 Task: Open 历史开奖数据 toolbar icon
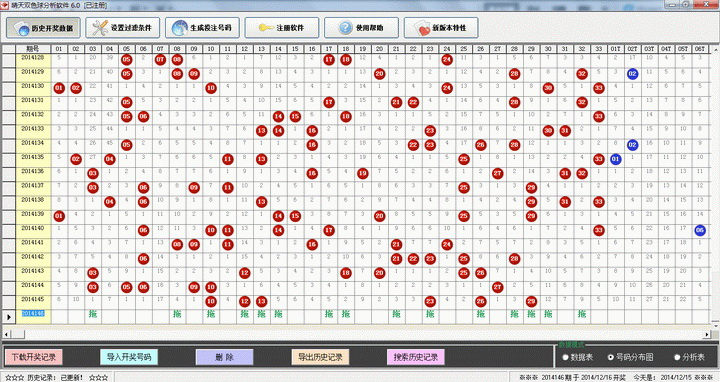tap(22, 28)
